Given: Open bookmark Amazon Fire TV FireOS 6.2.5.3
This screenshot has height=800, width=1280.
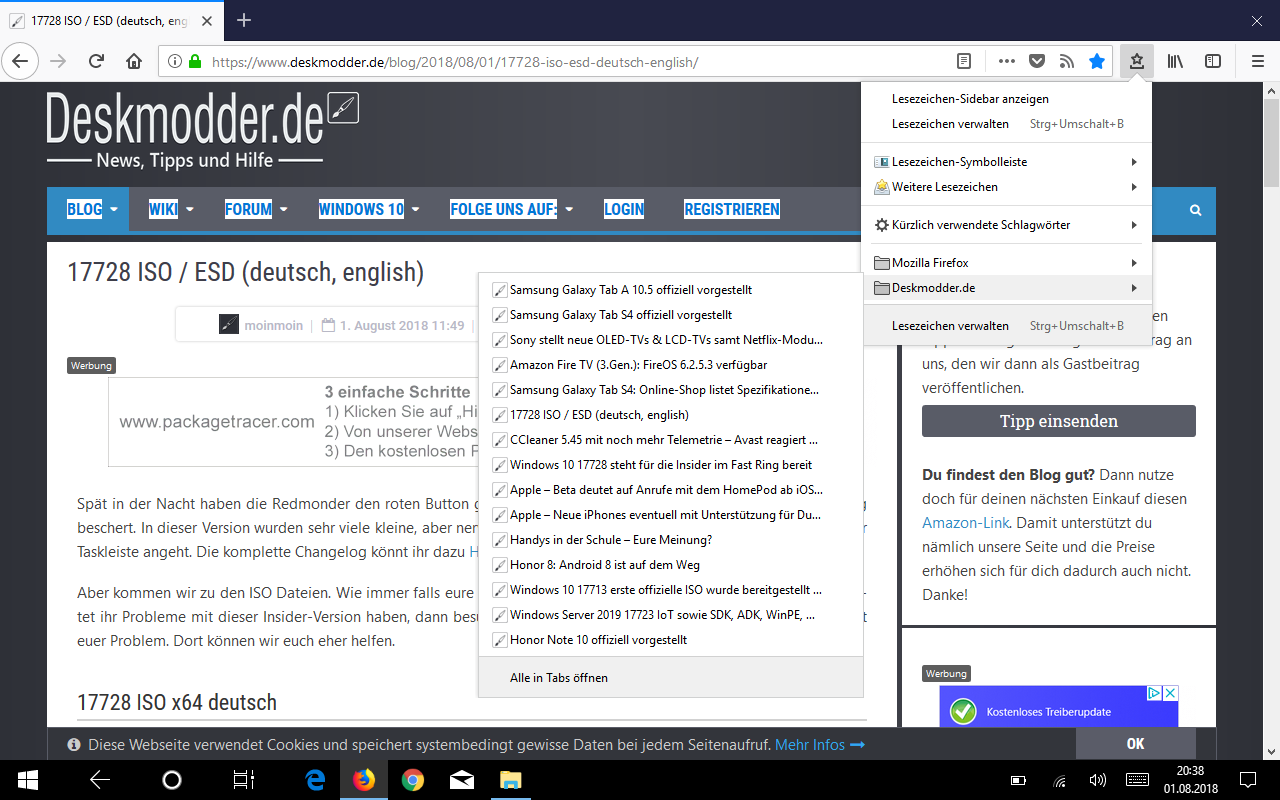Looking at the screenshot, I should pos(670,365).
